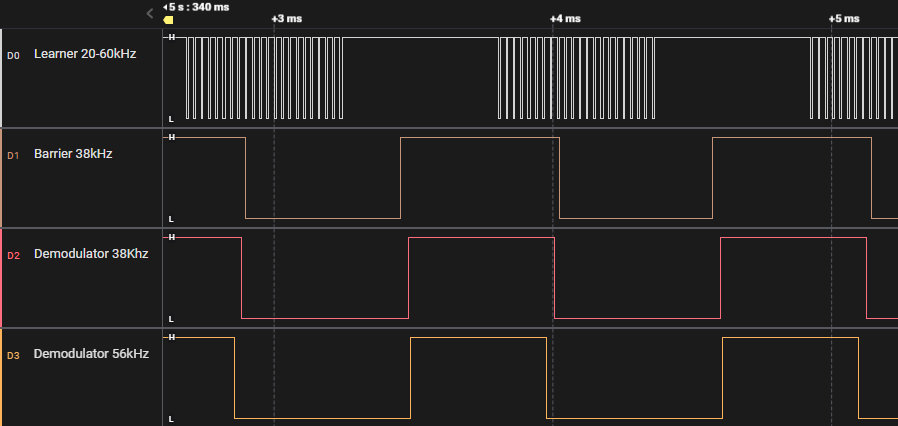Image resolution: width=898 pixels, height=426 pixels.
Task: Click the D0 channel identifier
Action: (13, 56)
